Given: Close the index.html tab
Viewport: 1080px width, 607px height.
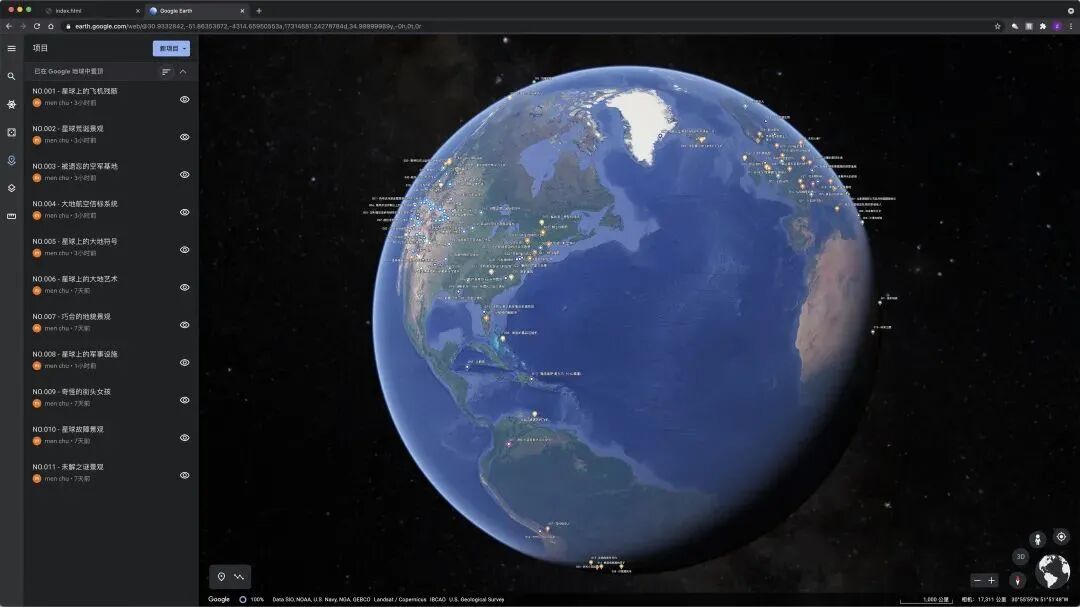Looking at the screenshot, I should (x=138, y=11).
